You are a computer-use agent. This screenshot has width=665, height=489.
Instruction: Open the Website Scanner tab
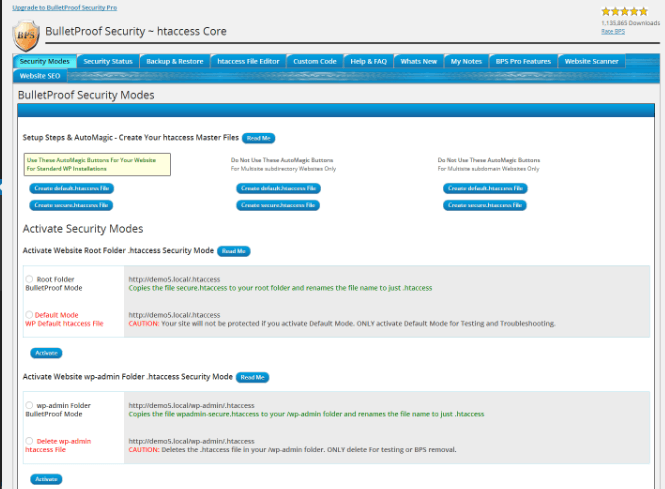click(591, 61)
